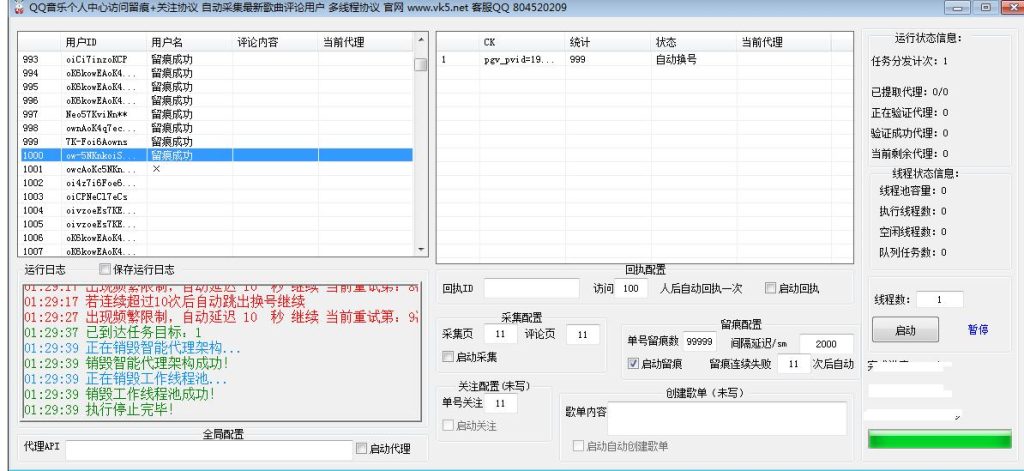Tick the 启动回执 checkbox

770,288
